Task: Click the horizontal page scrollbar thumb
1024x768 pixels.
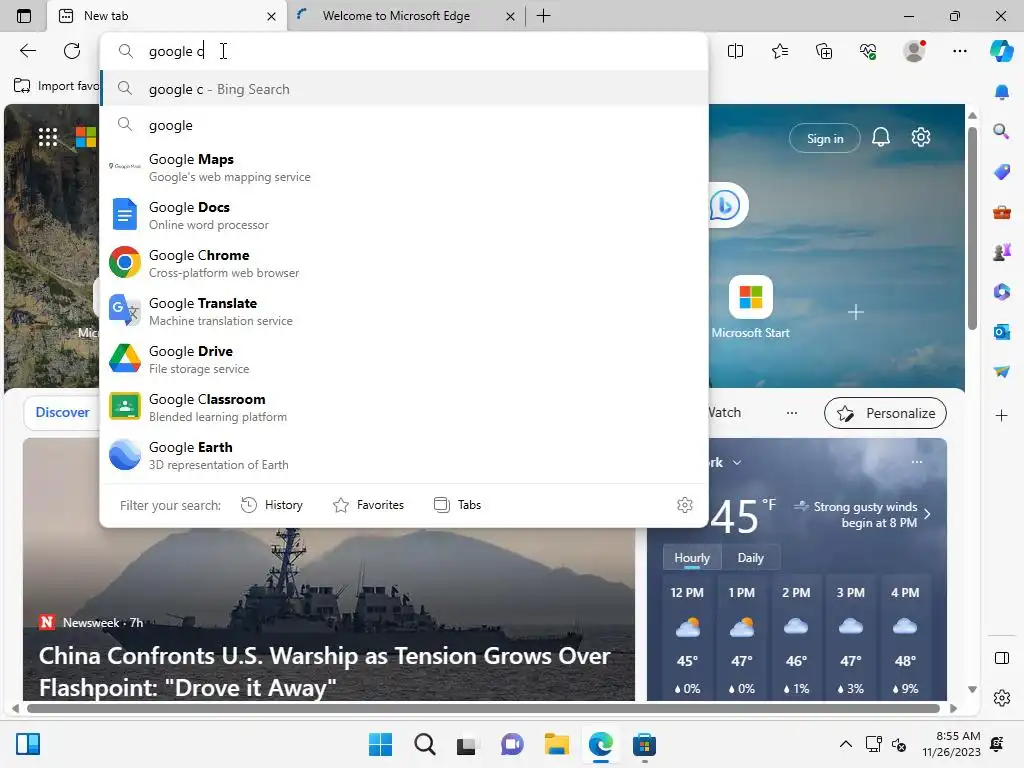Action: pyautogui.click(x=483, y=709)
